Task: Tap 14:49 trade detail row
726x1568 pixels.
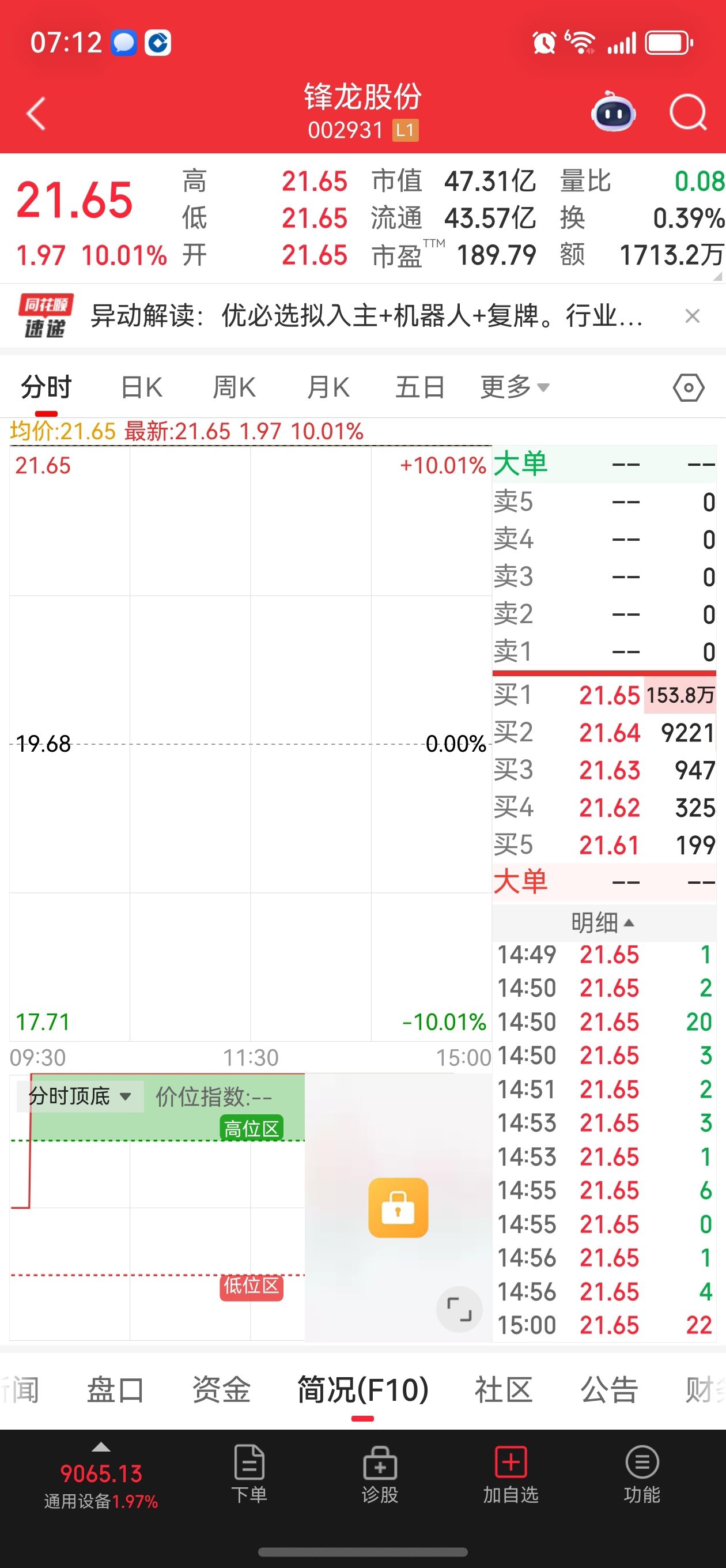Action: [x=604, y=955]
